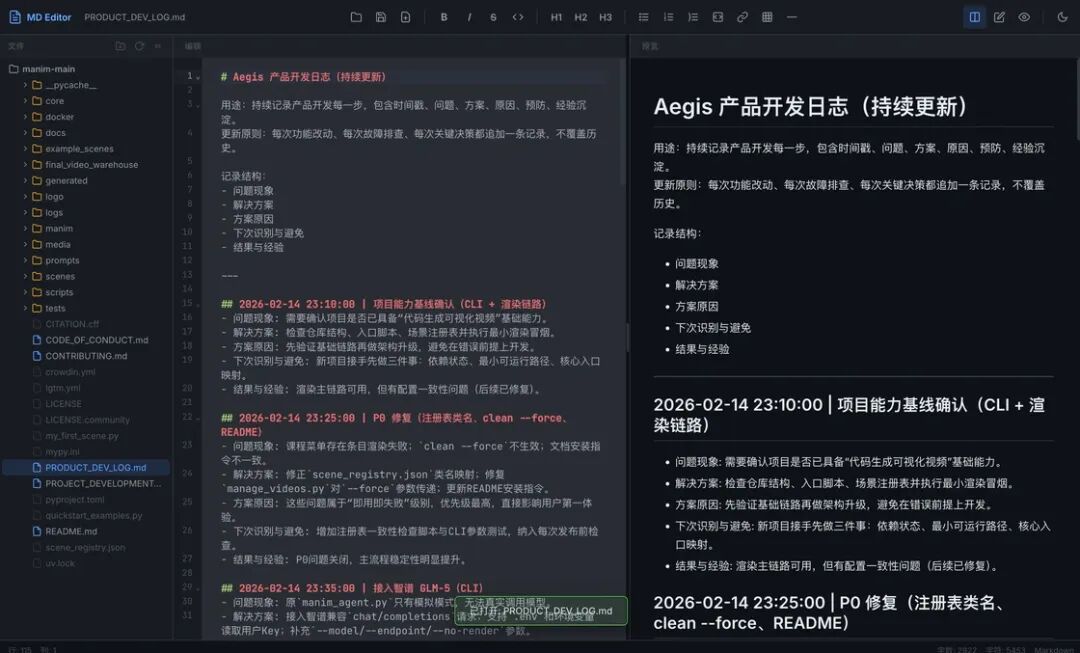The height and width of the screenshot is (653, 1080).
Task: Insert a horizontal rule divider
Action: click(791, 17)
